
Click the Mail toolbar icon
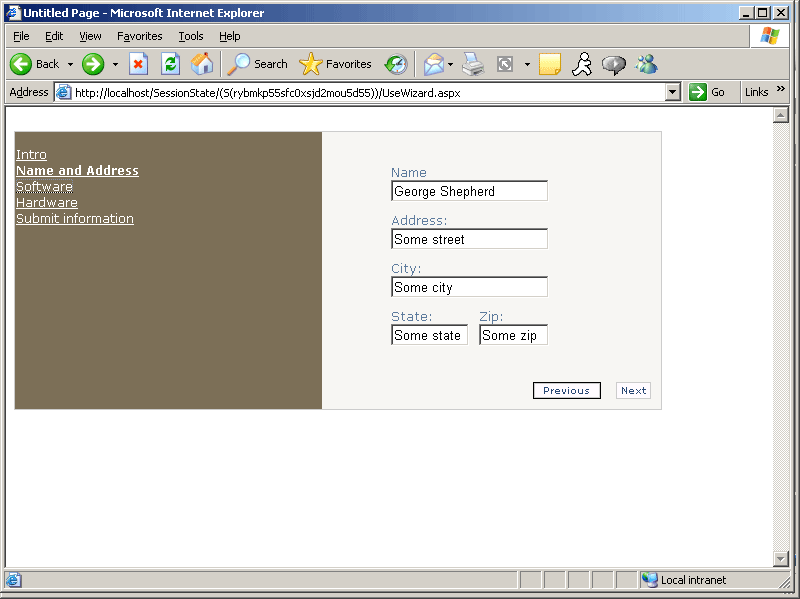click(x=433, y=64)
